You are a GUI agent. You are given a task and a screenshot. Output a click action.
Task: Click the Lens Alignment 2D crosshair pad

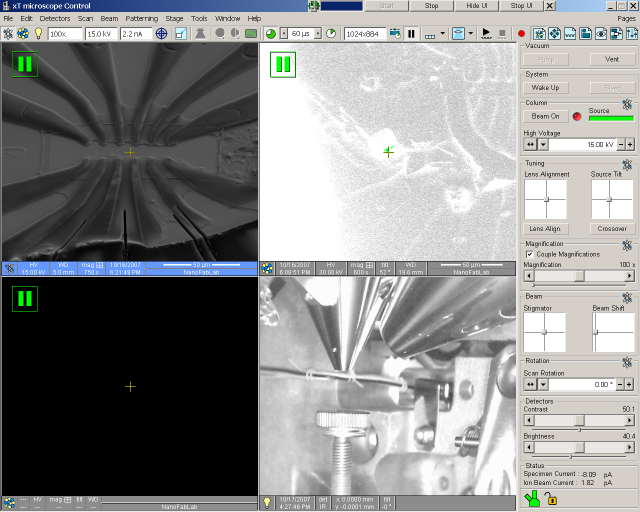point(546,200)
